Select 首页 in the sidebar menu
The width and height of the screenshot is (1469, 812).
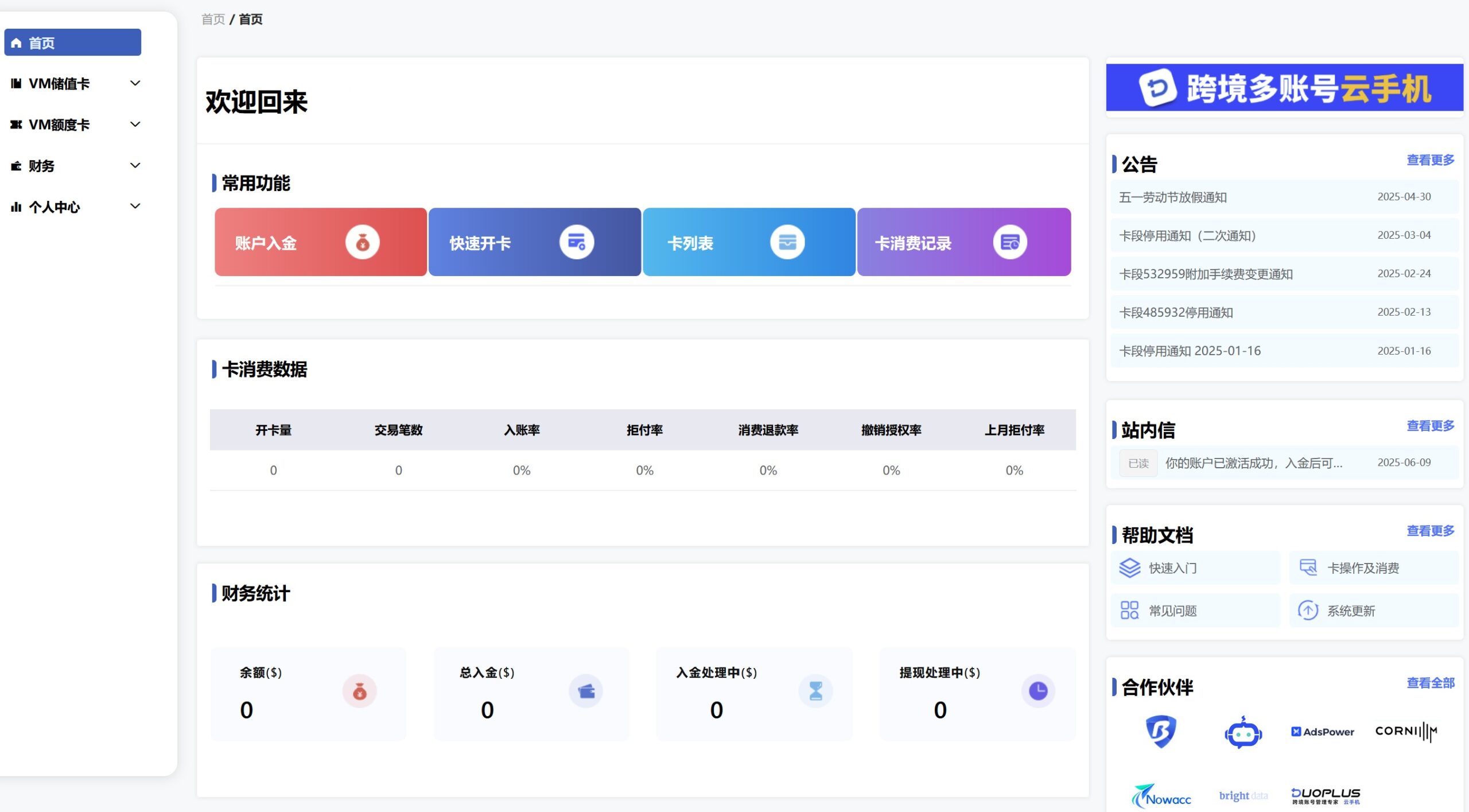[73, 42]
